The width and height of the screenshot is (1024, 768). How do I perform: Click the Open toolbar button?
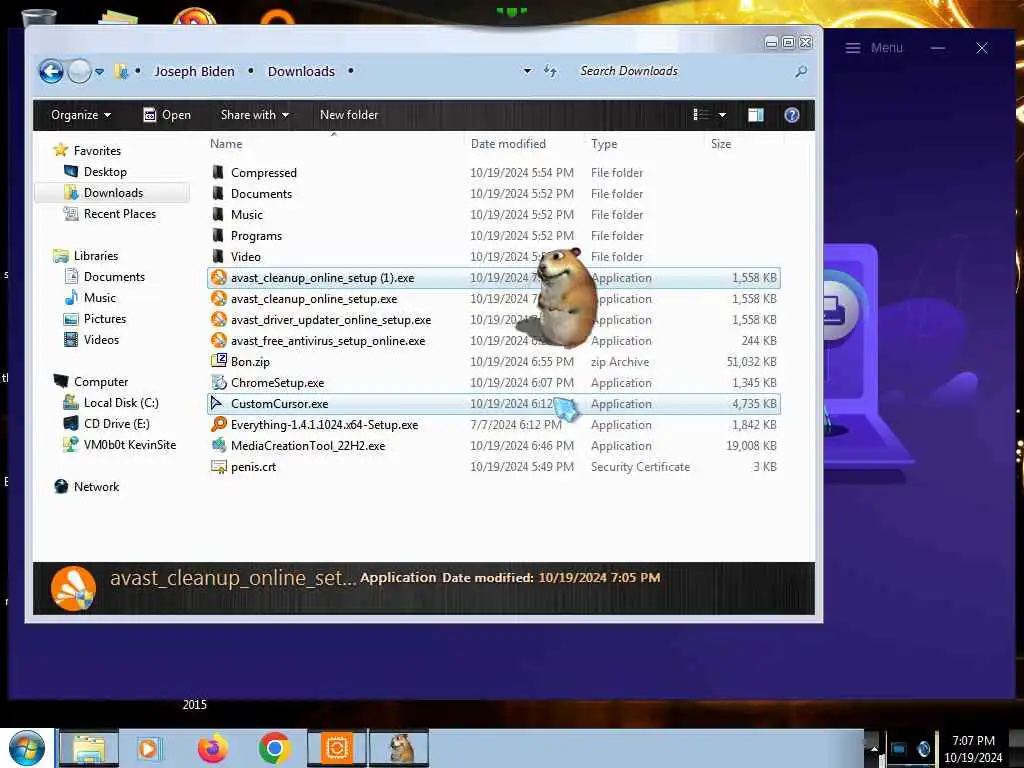tap(167, 115)
